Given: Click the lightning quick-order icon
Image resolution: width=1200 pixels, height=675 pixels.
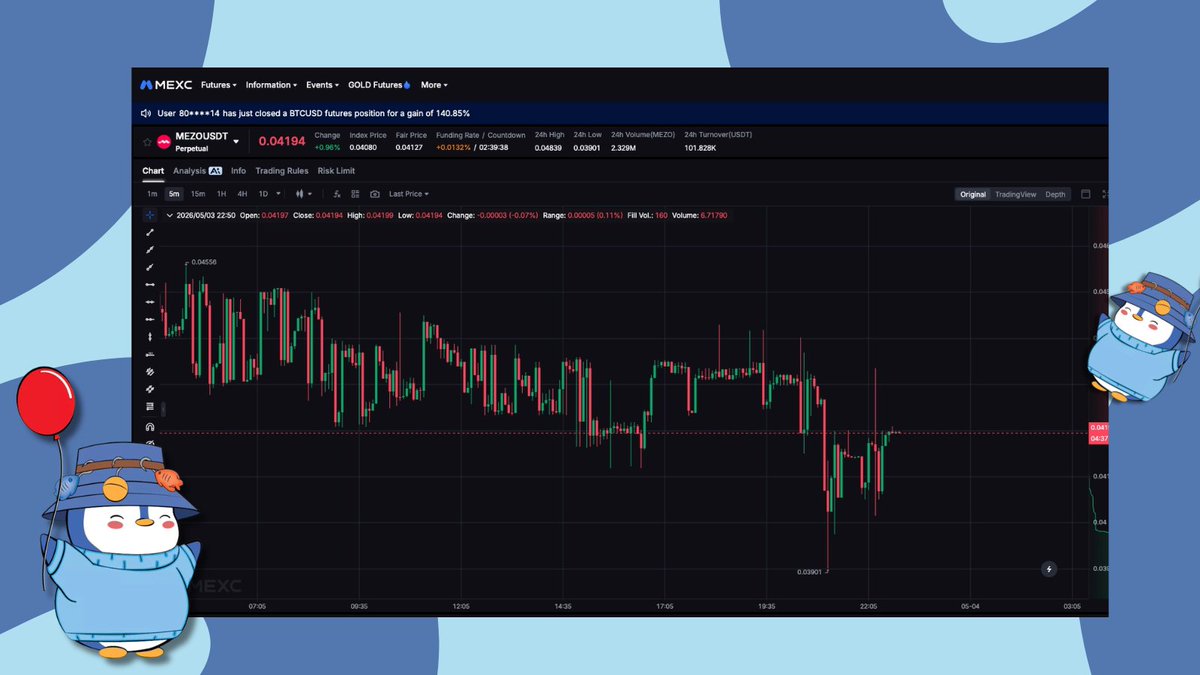Looking at the screenshot, I should tap(1049, 569).
